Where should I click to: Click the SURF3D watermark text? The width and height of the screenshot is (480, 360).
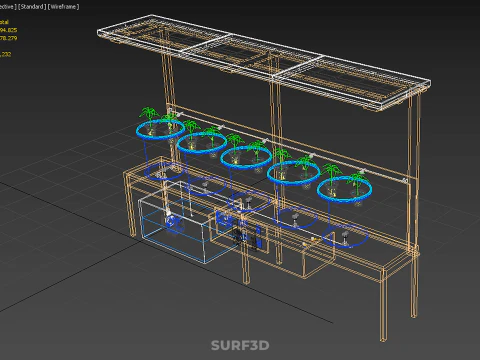click(x=240, y=345)
